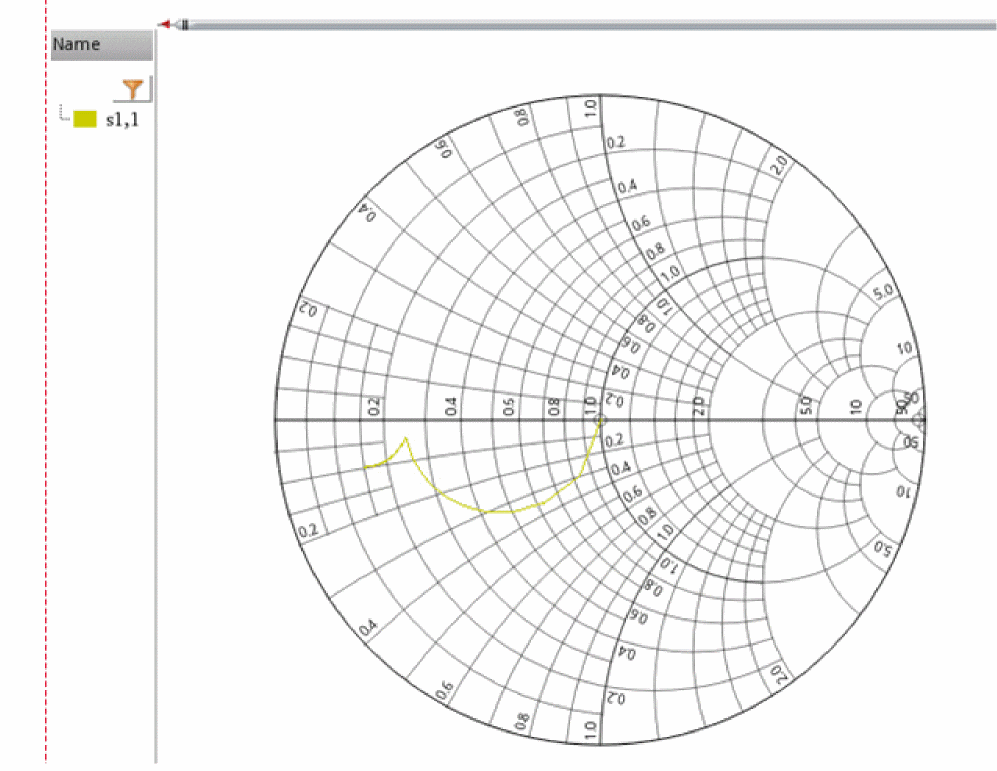The height and width of the screenshot is (771, 997).
Task: Click the orange funnel filter icon
Action: pyautogui.click(x=132, y=90)
